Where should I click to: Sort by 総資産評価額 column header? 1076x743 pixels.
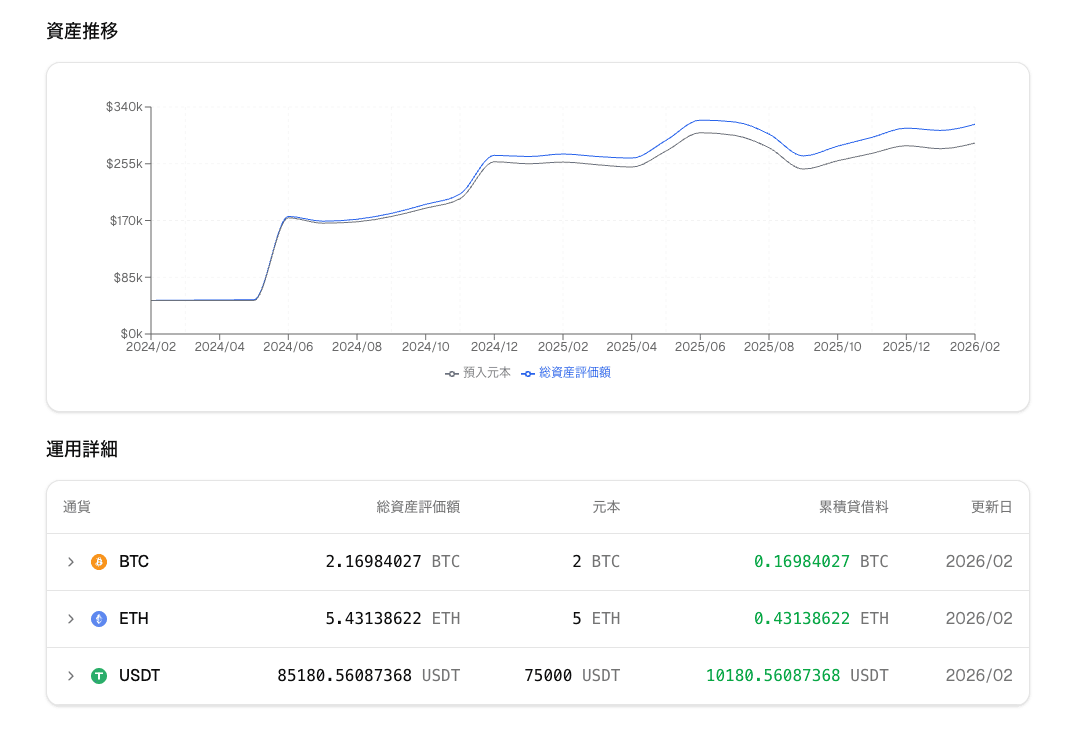coord(418,507)
